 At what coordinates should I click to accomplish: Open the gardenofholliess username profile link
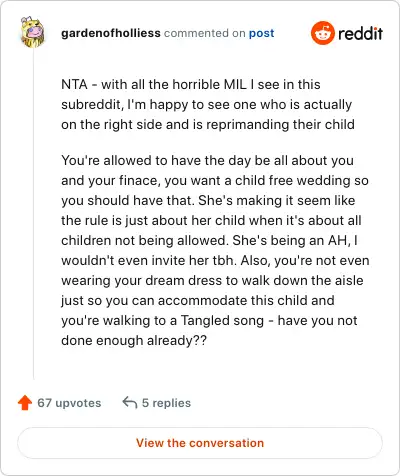(x=111, y=33)
